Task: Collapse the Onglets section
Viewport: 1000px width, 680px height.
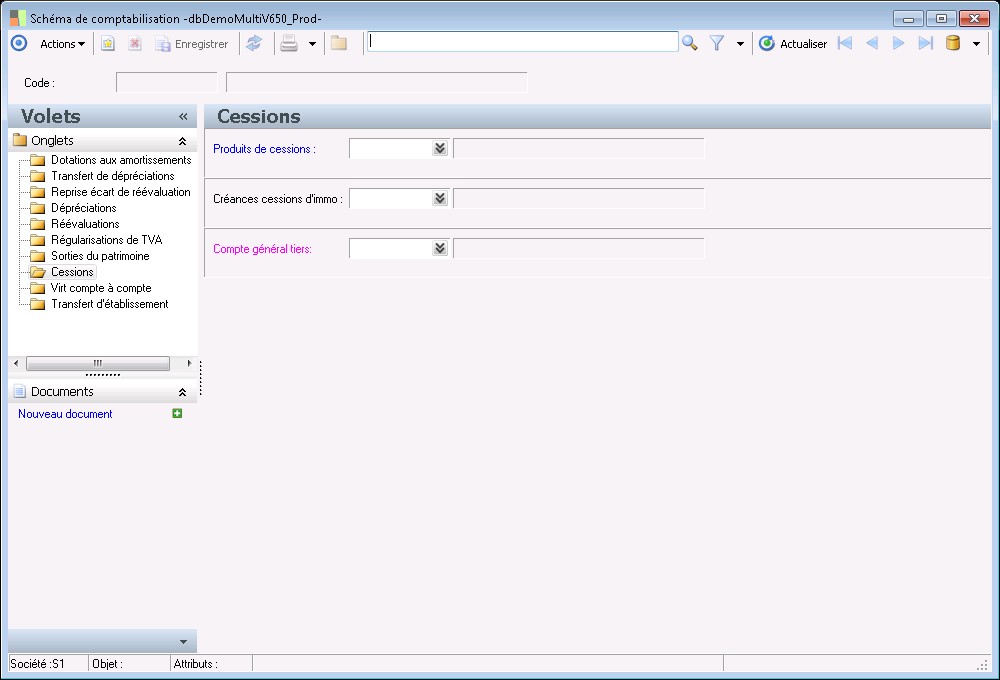Action: (182, 141)
